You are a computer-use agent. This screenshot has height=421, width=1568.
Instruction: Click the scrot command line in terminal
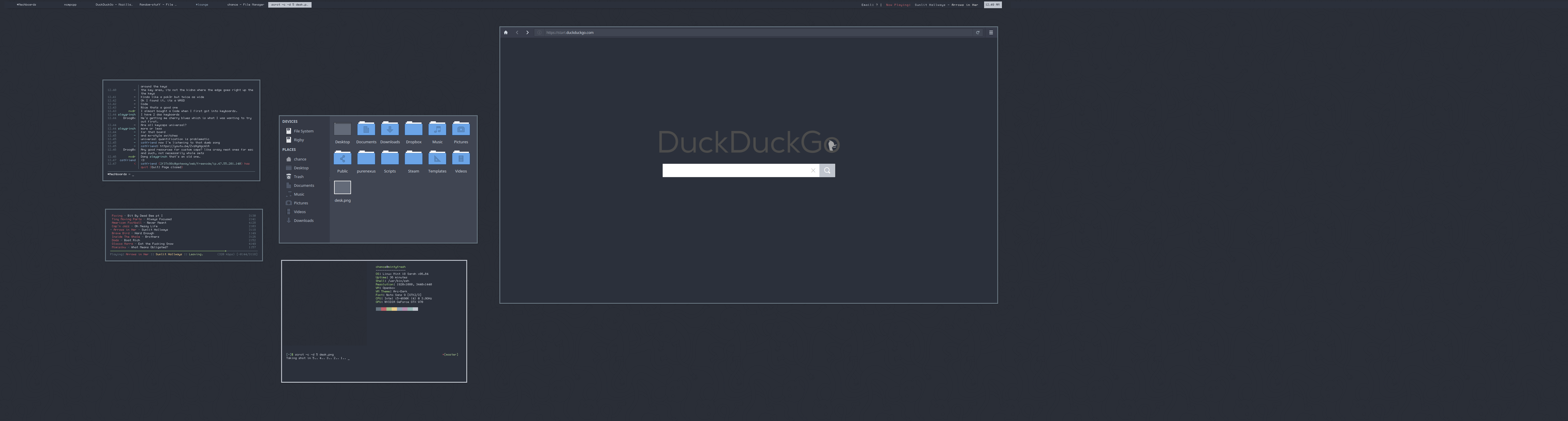[x=310, y=355]
